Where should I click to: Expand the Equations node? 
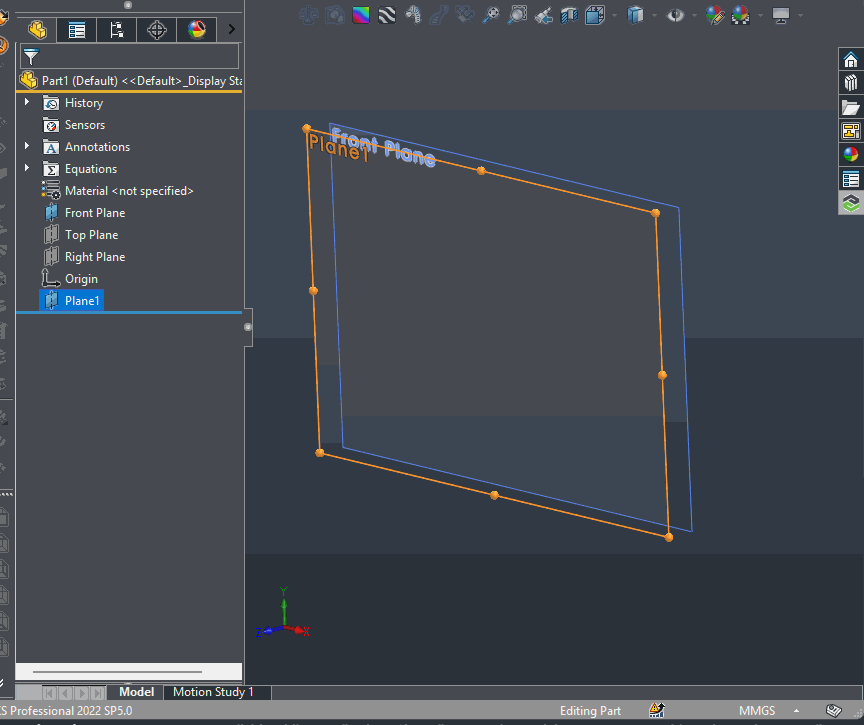[x=27, y=169]
